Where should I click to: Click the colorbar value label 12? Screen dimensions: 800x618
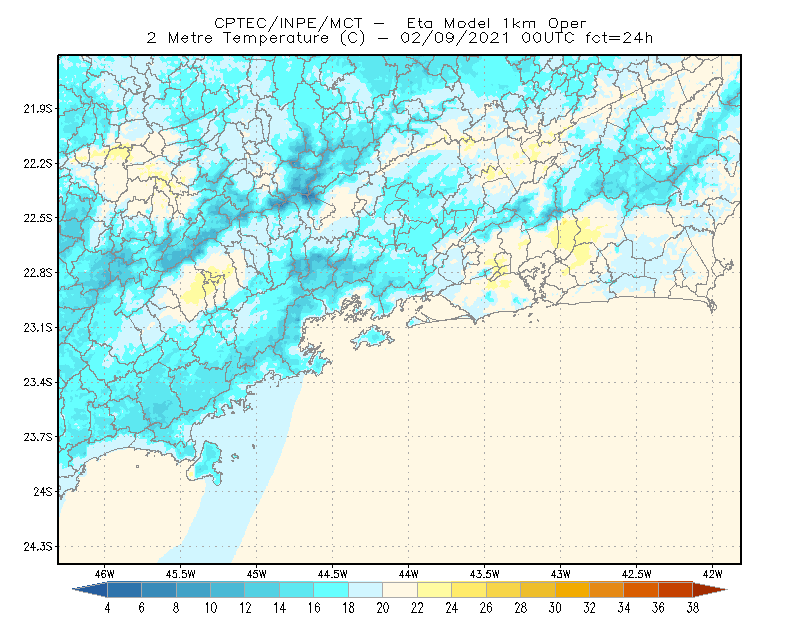tap(245, 608)
